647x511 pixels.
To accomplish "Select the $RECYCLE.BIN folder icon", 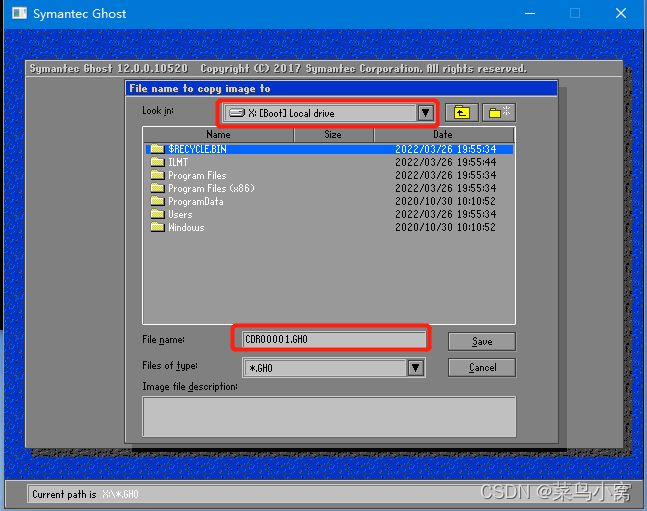I will pos(157,149).
